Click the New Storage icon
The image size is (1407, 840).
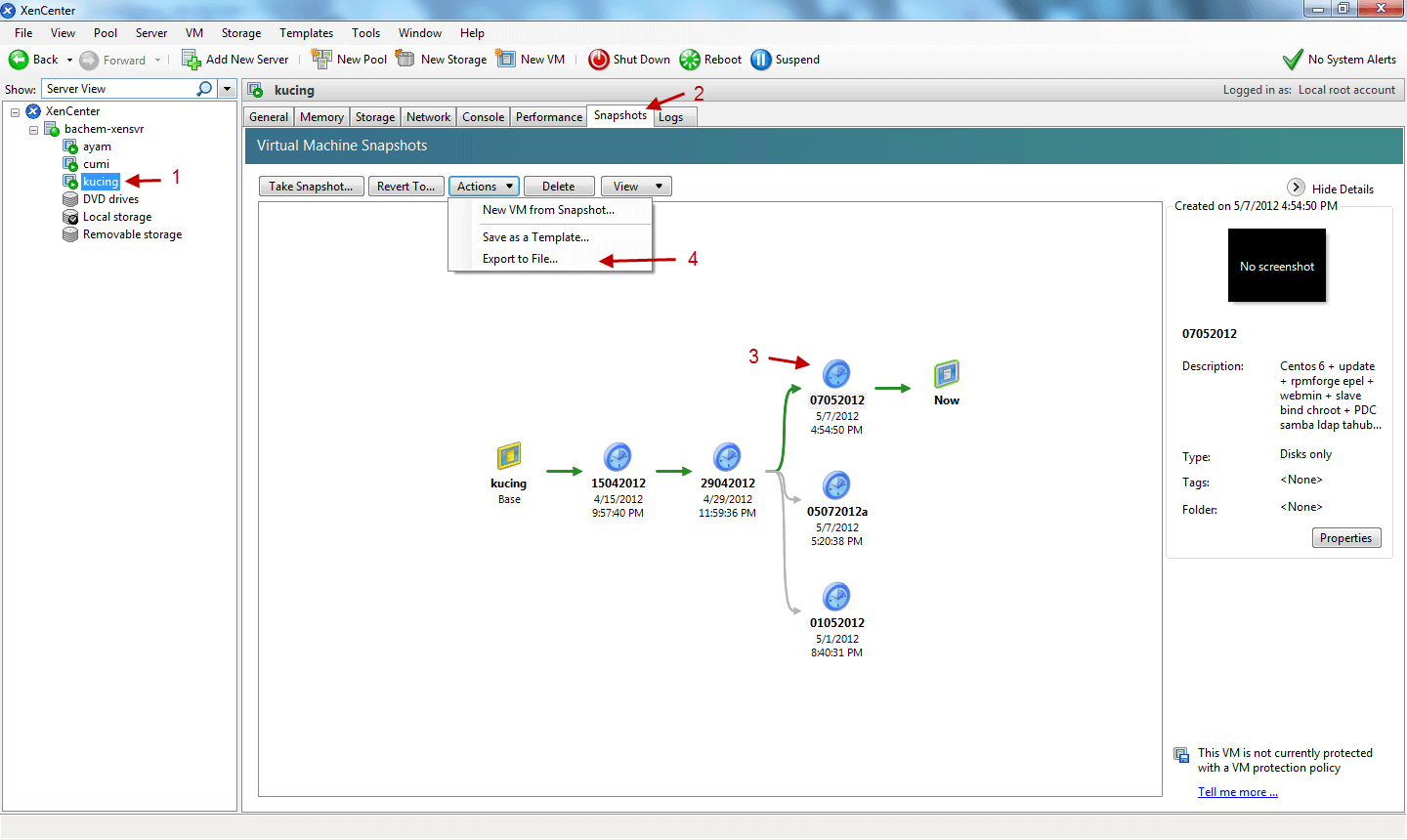pos(405,59)
